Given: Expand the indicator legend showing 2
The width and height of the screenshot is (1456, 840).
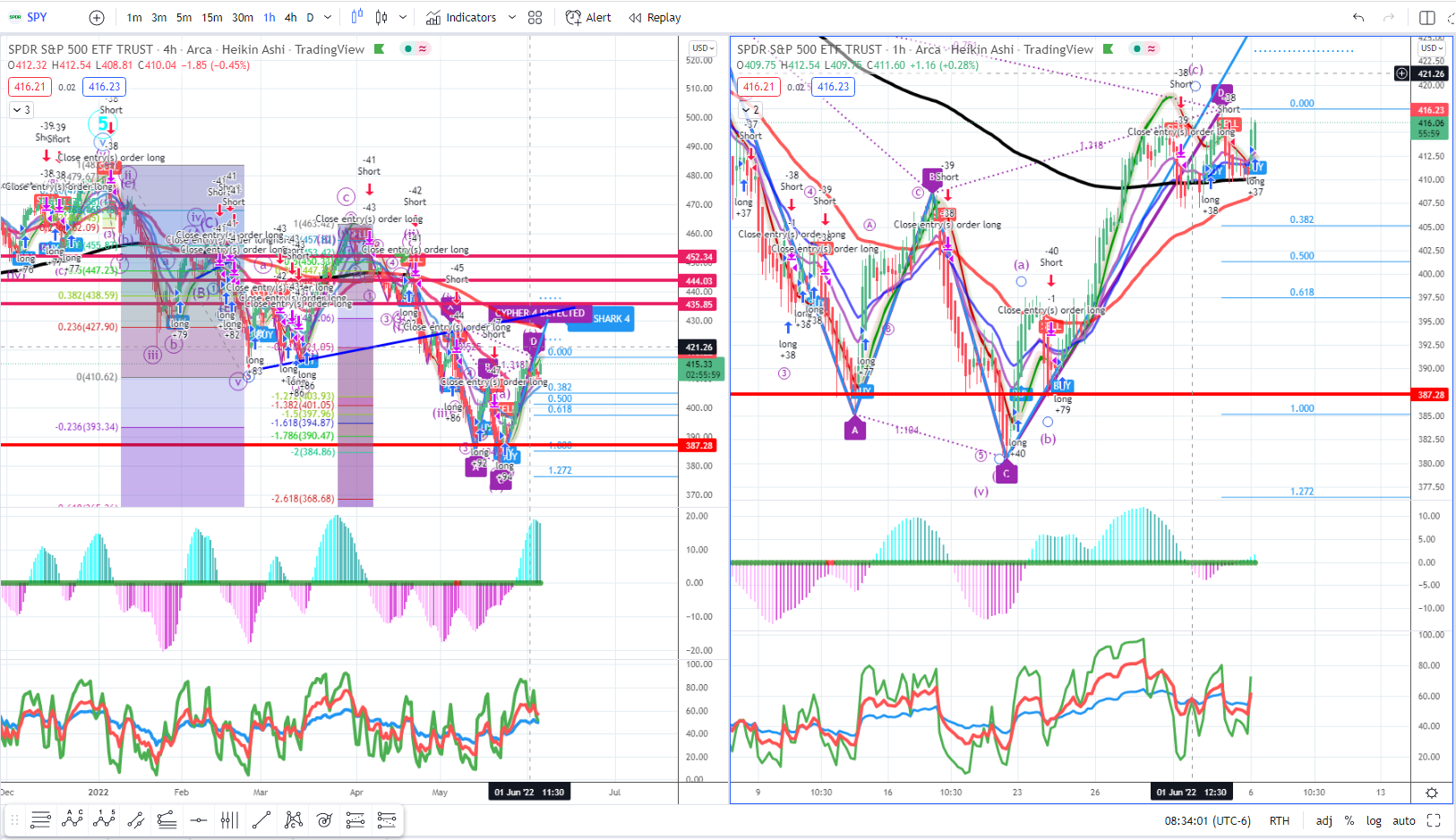Looking at the screenshot, I should (749, 110).
